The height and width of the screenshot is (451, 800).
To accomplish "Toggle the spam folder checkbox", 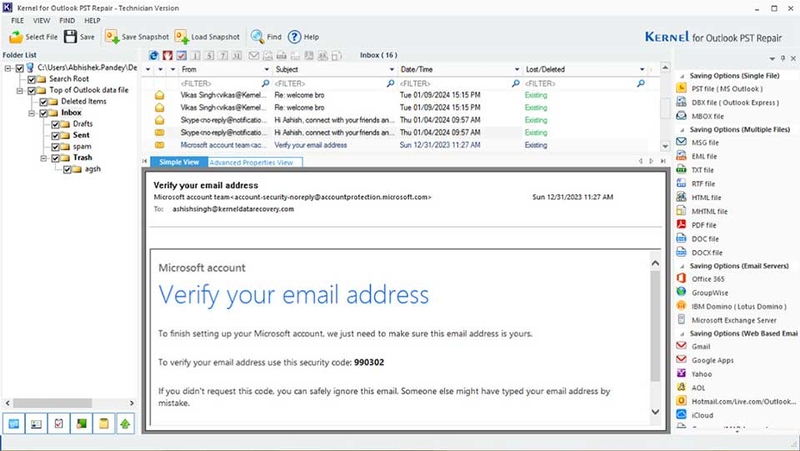I will click(x=56, y=146).
